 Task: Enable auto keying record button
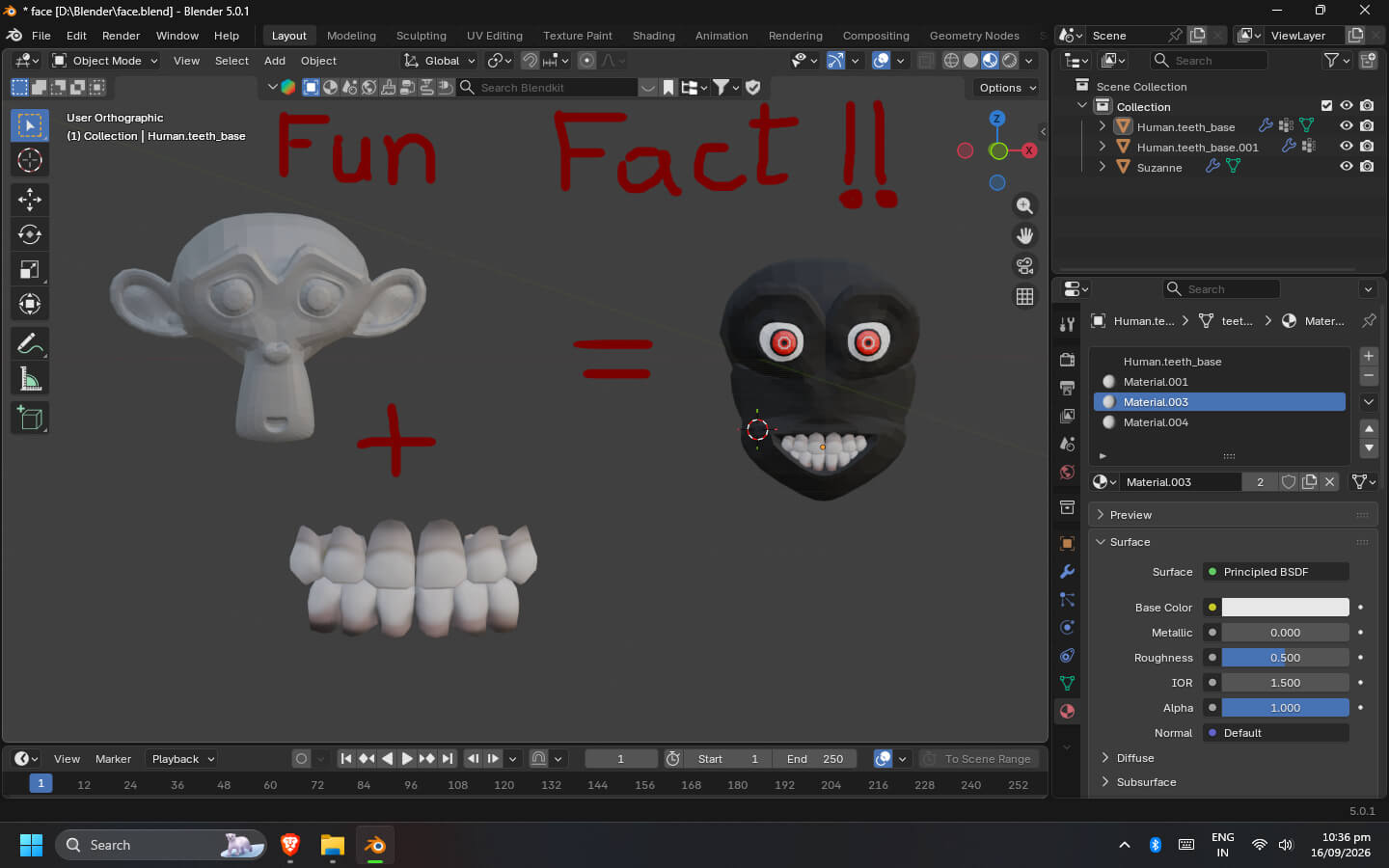tap(301, 759)
